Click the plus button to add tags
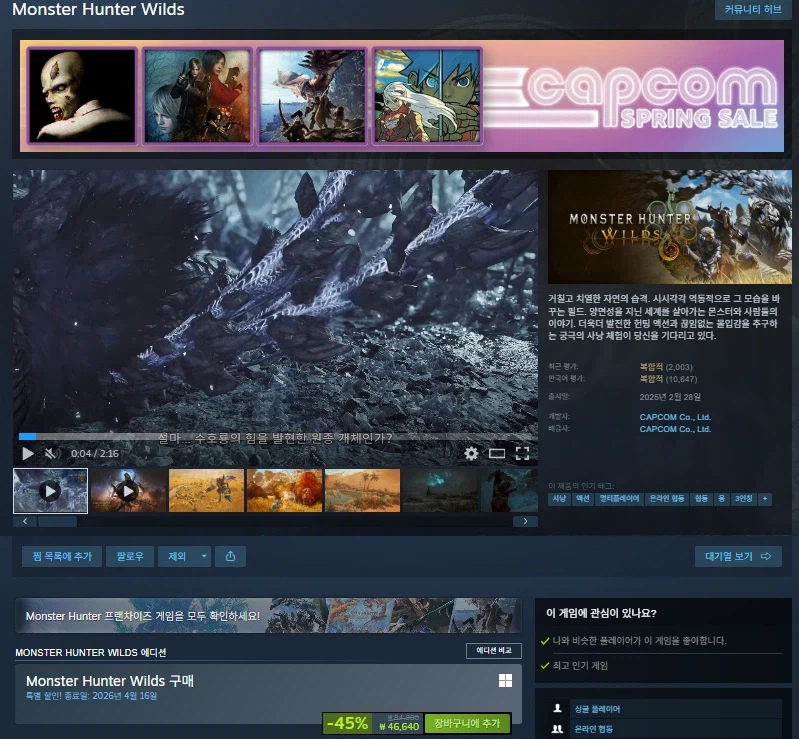Screen dimensions: 799x739 pos(765,499)
